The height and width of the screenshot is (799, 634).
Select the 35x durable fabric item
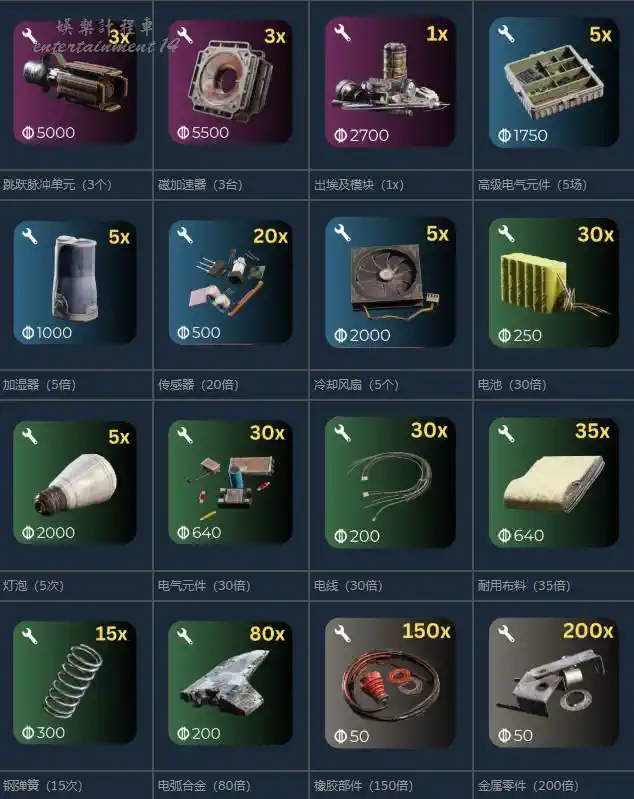pos(553,482)
